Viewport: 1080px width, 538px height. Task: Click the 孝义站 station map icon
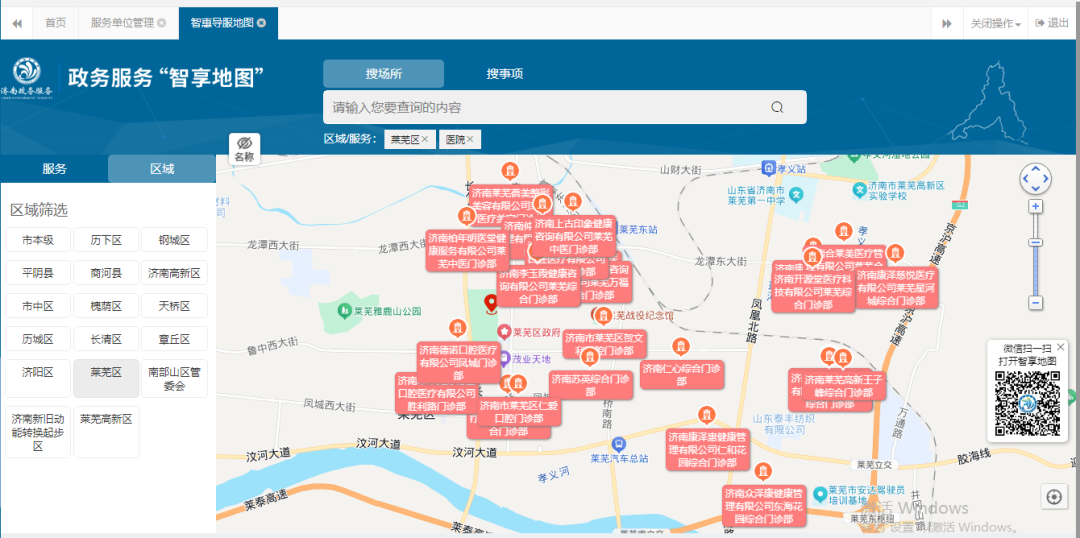(x=769, y=167)
